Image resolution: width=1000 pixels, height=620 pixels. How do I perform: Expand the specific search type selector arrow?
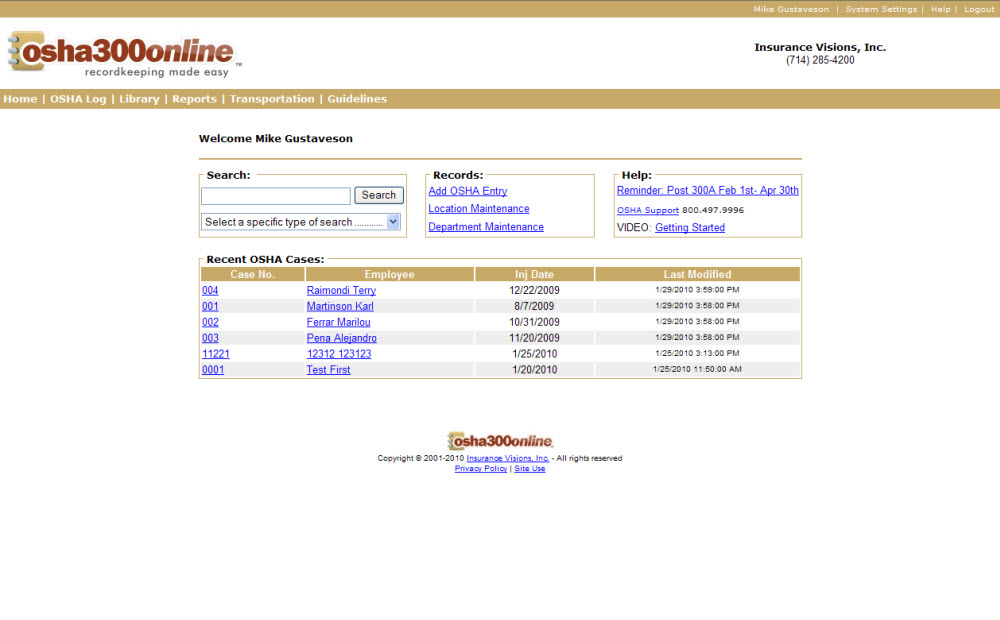pyautogui.click(x=392, y=221)
